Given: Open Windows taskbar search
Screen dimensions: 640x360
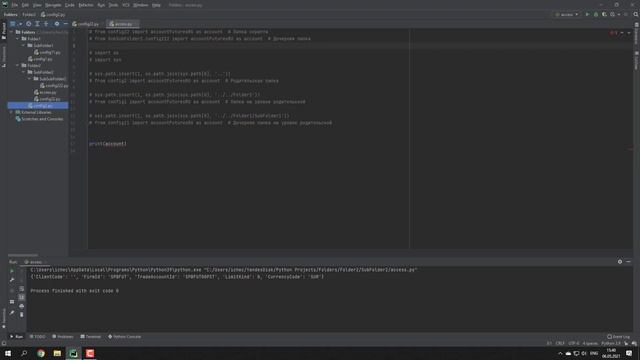Looking at the screenshot, I should pyautogui.click(x=24, y=353).
